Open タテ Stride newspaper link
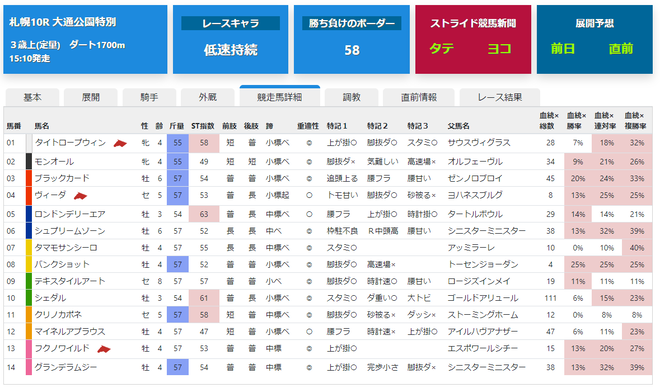 coord(442,48)
